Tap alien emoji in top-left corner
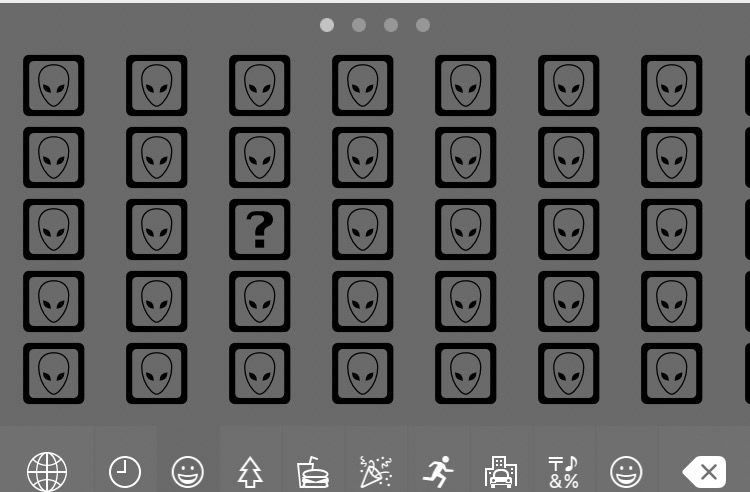The image size is (750, 492). pos(54,85)
